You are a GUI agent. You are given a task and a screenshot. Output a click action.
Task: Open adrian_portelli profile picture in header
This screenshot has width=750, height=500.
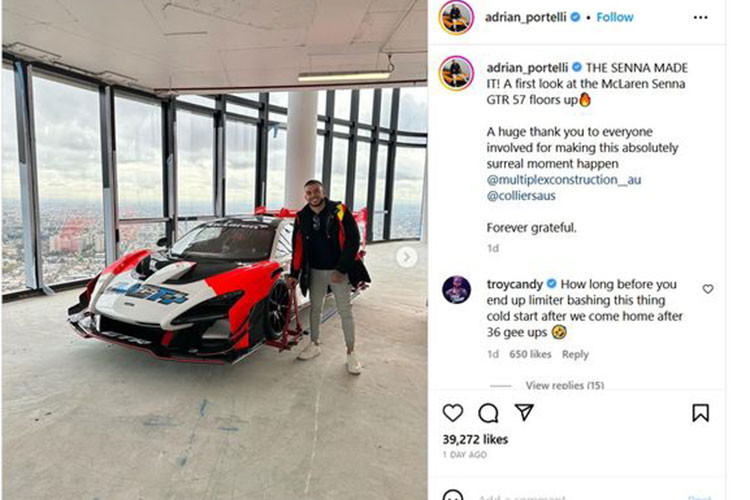coord(456,17)
